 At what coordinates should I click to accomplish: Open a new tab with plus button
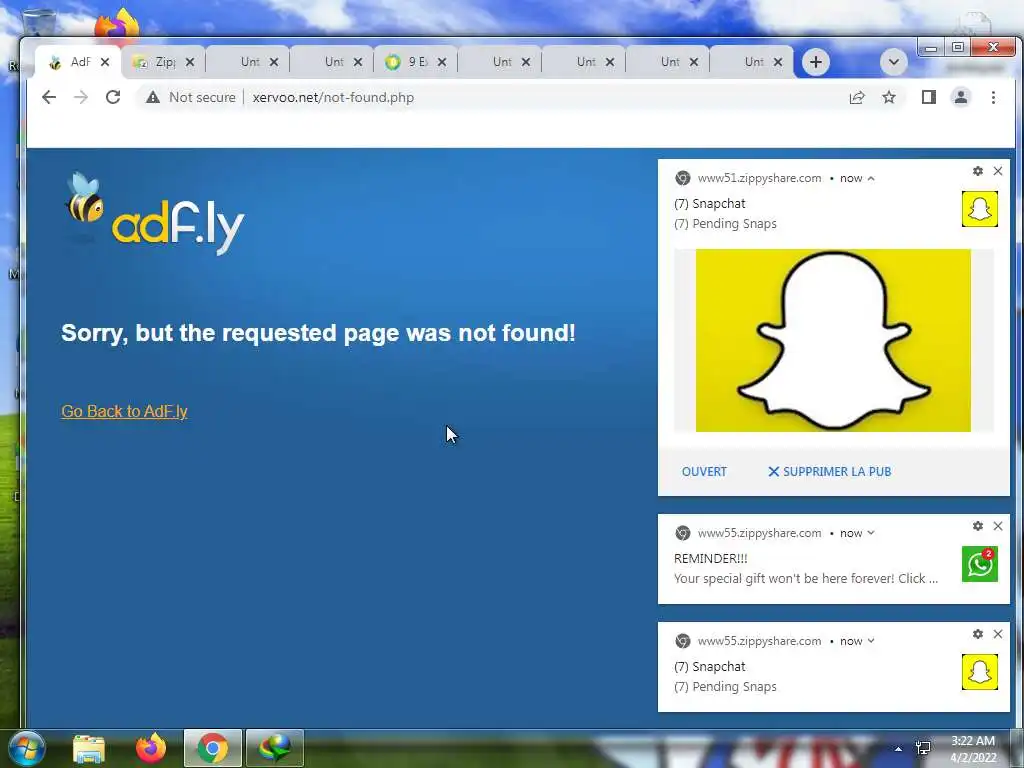pos(816,62)
